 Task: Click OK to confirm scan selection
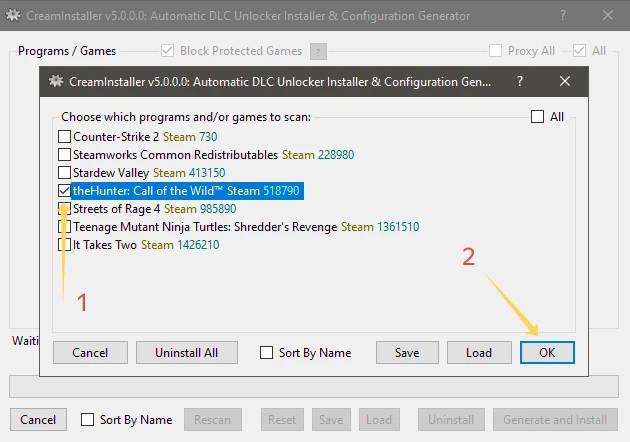(547, 352)
